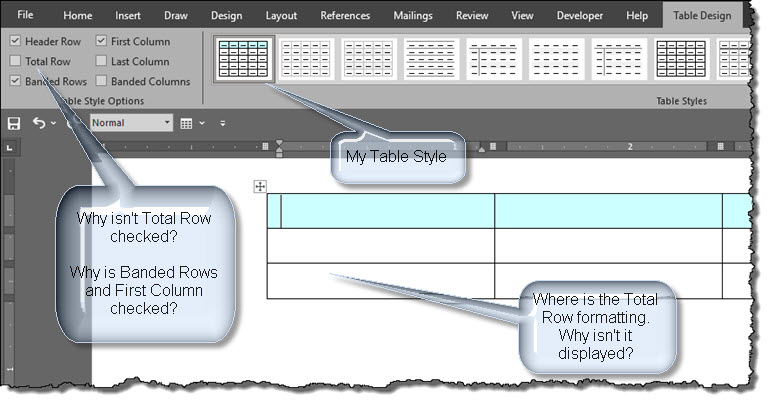Open the Mailings tab

click(413, 15)
